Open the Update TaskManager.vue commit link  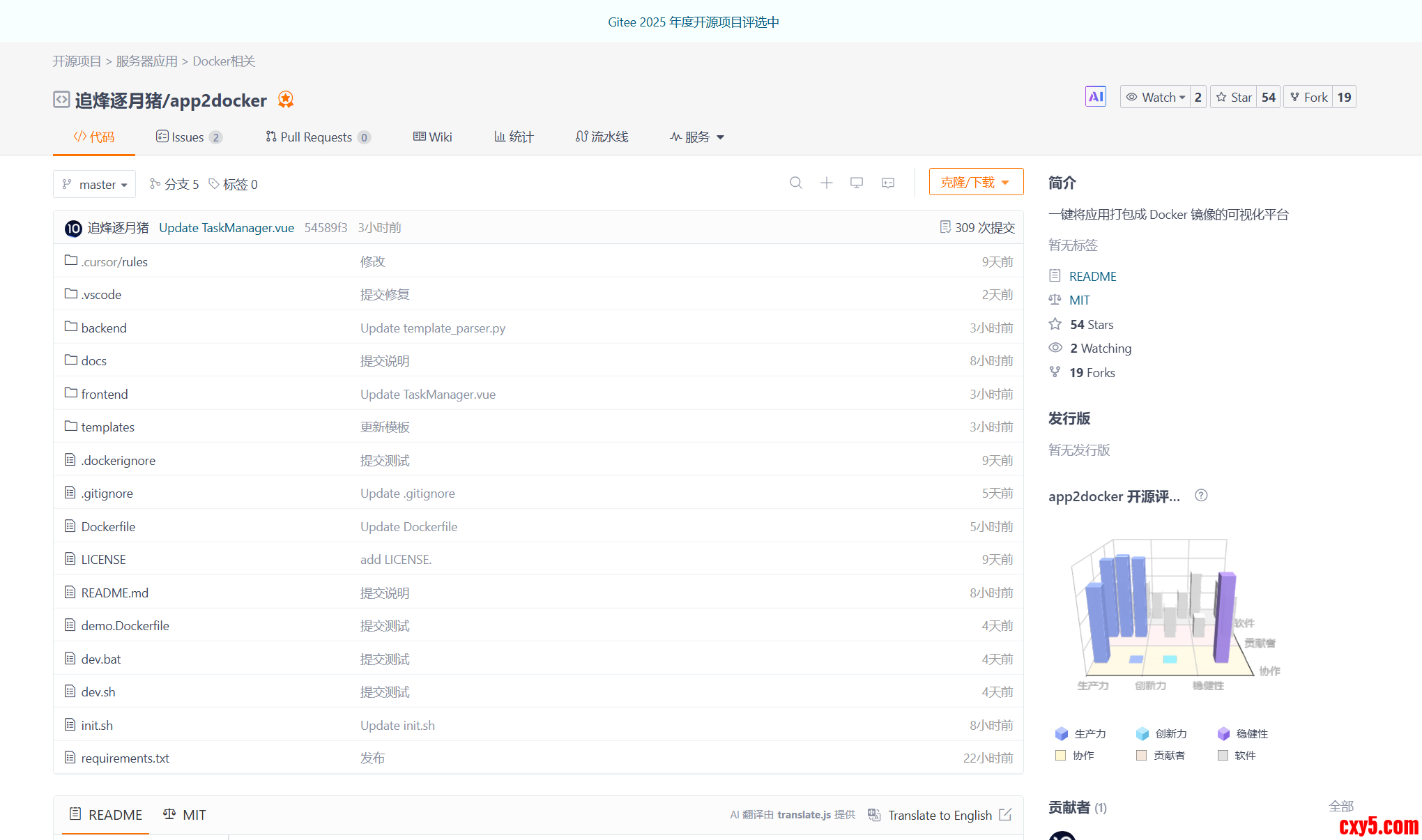click(x=227, y=227)
